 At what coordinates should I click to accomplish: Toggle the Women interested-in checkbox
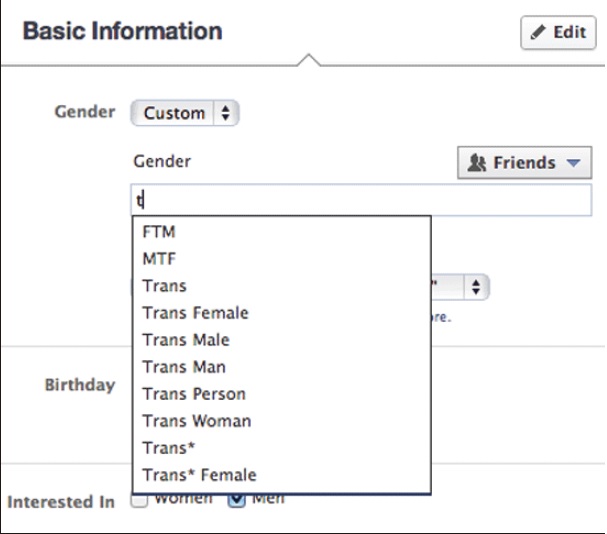tap(140, 501)
